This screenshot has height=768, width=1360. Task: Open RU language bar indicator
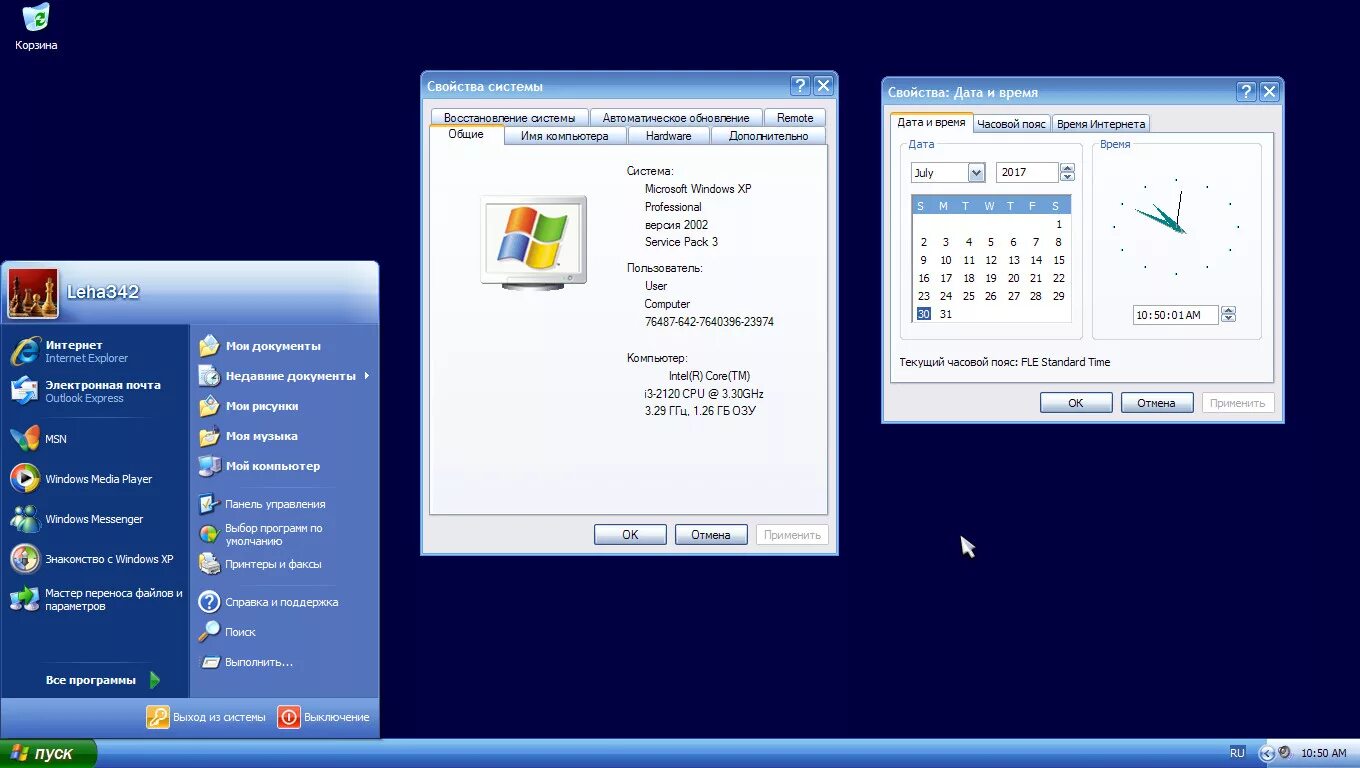[x=1238, y=753]
